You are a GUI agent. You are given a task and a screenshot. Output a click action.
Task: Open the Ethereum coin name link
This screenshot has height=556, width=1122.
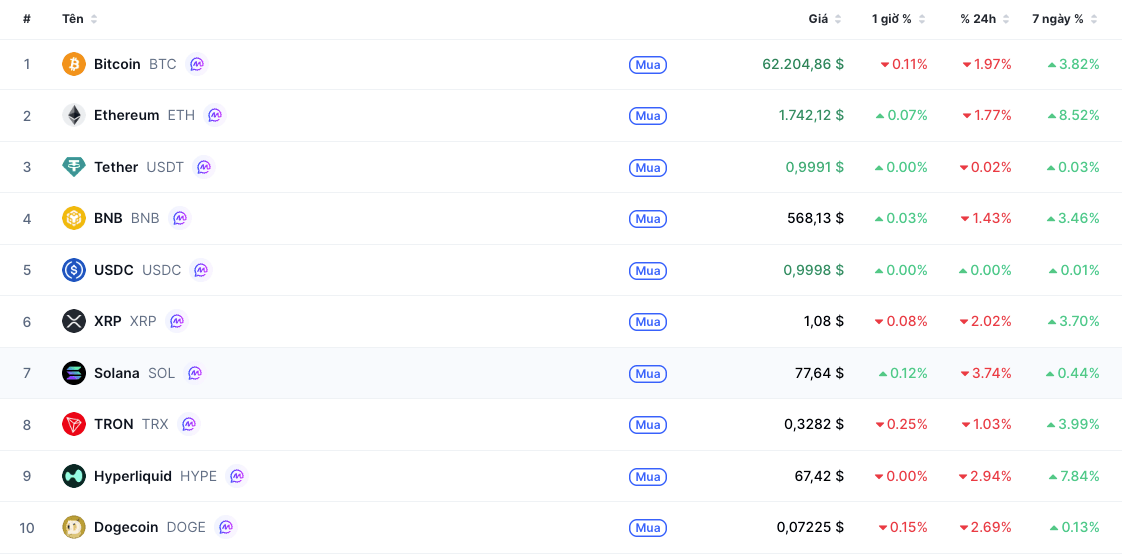click(x=127, y=115)
